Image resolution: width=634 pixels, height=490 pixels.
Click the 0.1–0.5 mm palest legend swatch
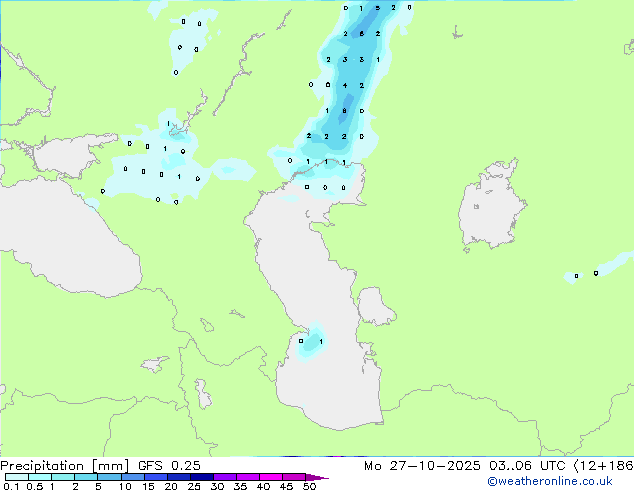pos(17,477)
